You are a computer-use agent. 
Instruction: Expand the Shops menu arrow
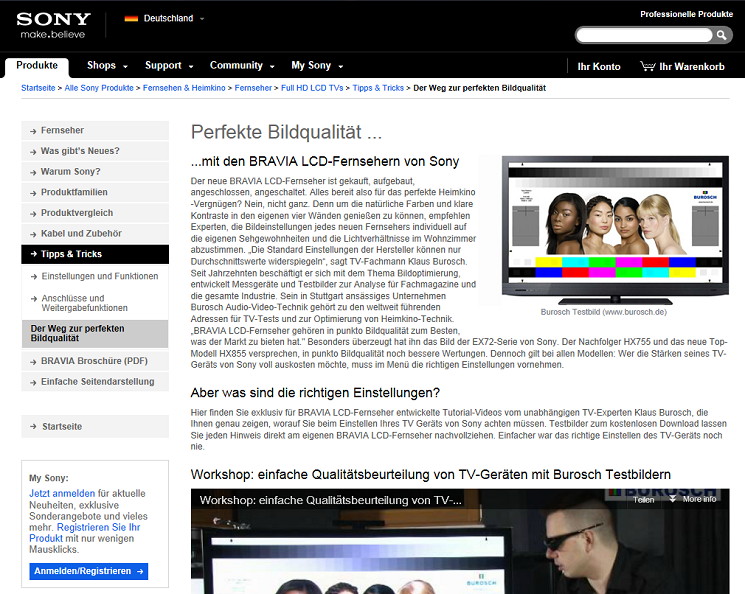click(125, 67)
